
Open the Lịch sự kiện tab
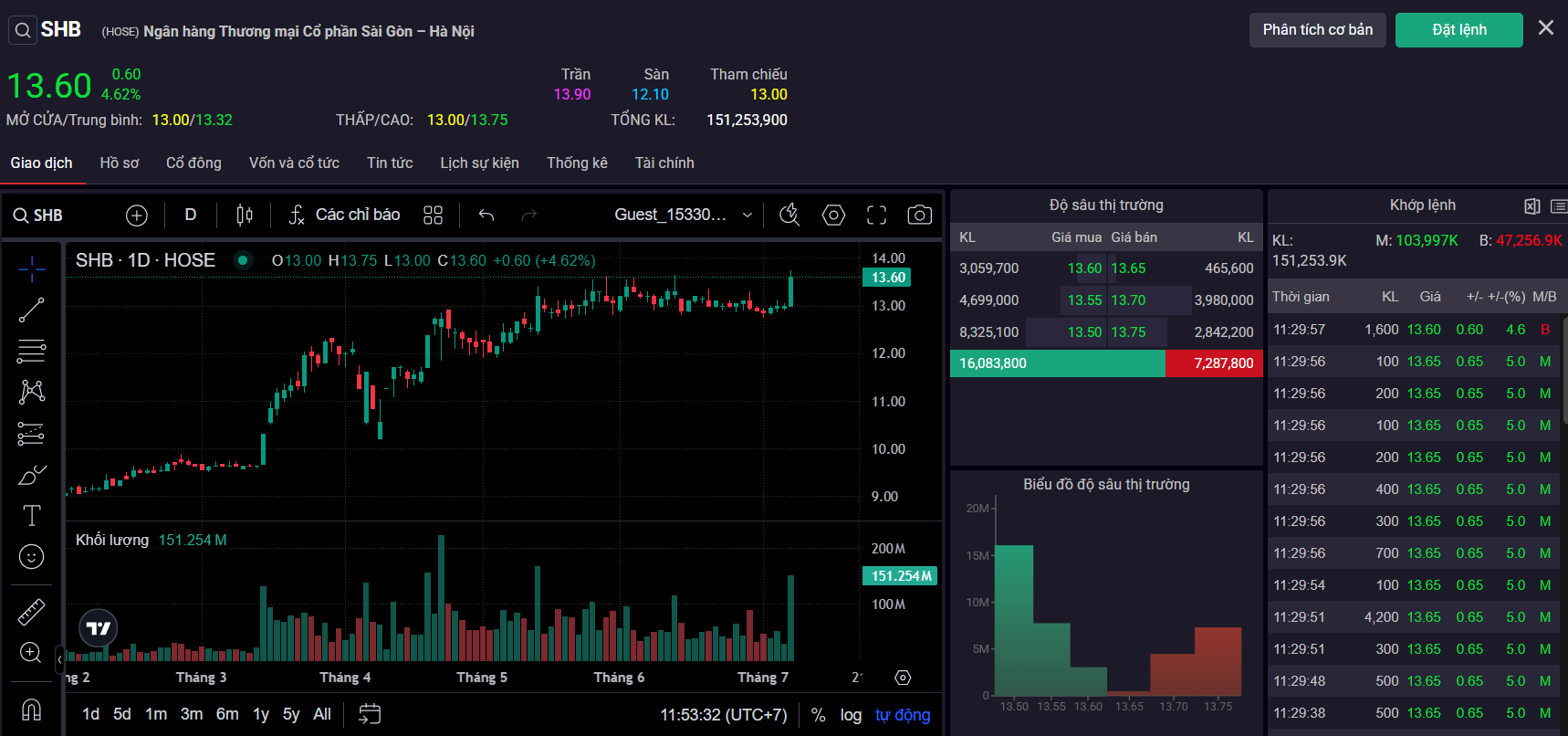click(479, 163)
